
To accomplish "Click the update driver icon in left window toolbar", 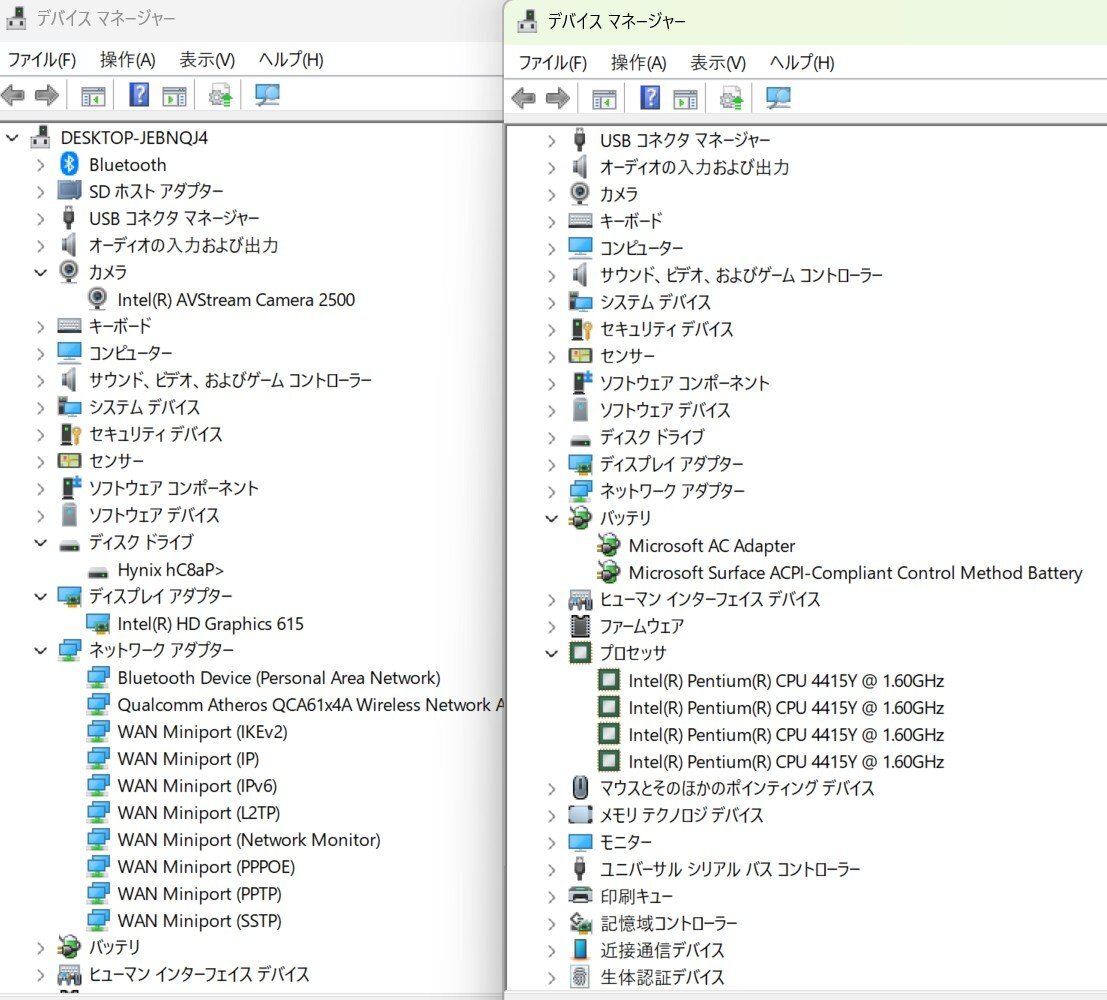I will (220, 95).
